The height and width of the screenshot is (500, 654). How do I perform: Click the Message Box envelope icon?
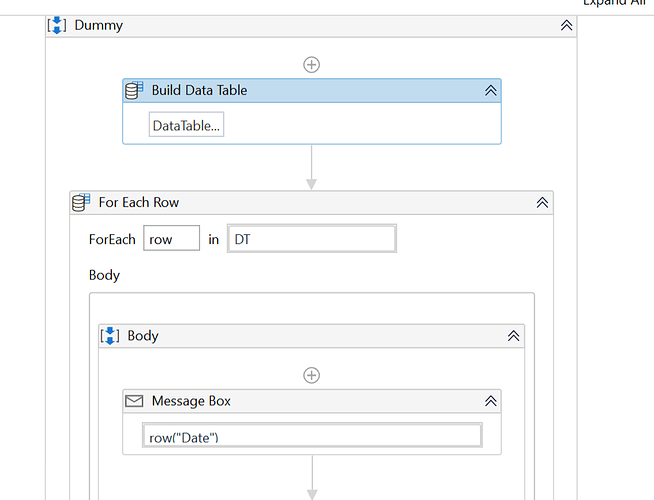(134, 401)
